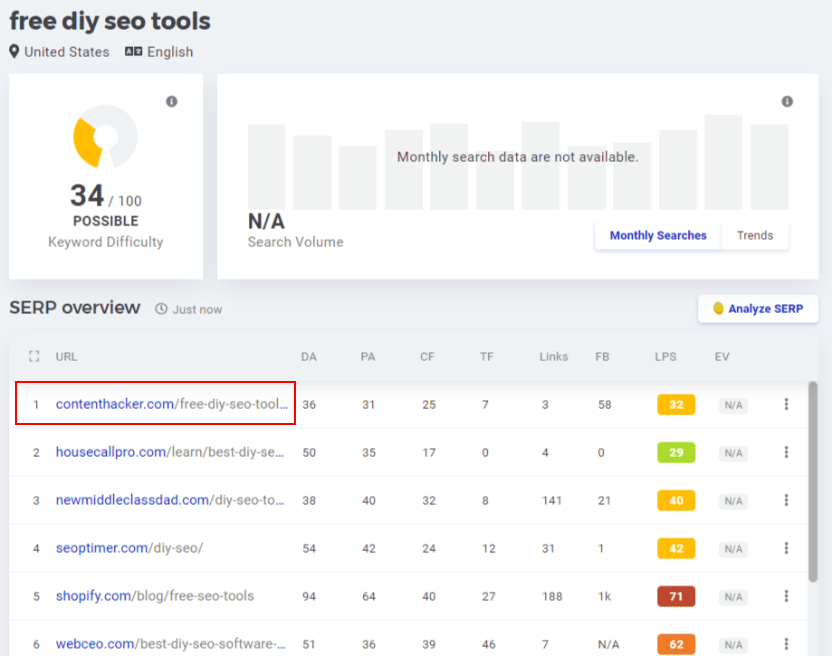The height and width of the screenshot is (656, 832).
Task: Switch to Trends tab
Action: point(755,235)
